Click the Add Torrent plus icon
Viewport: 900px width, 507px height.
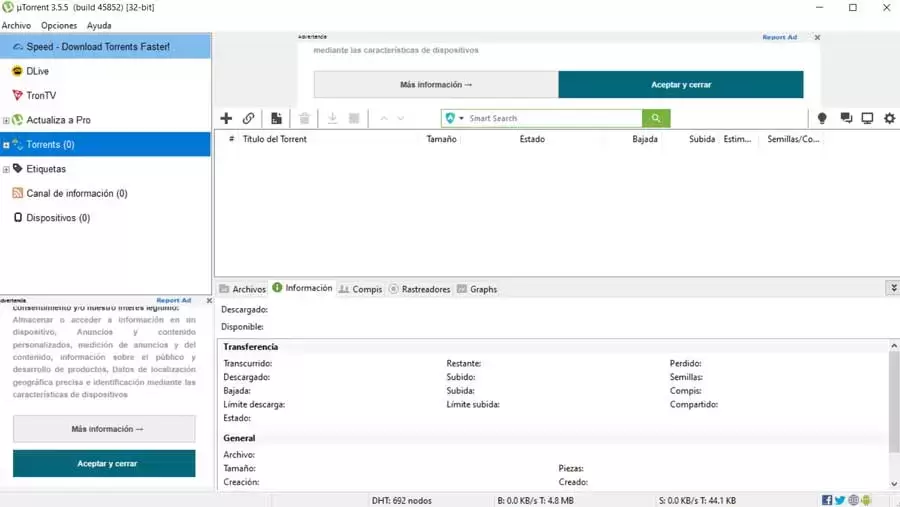226,118
